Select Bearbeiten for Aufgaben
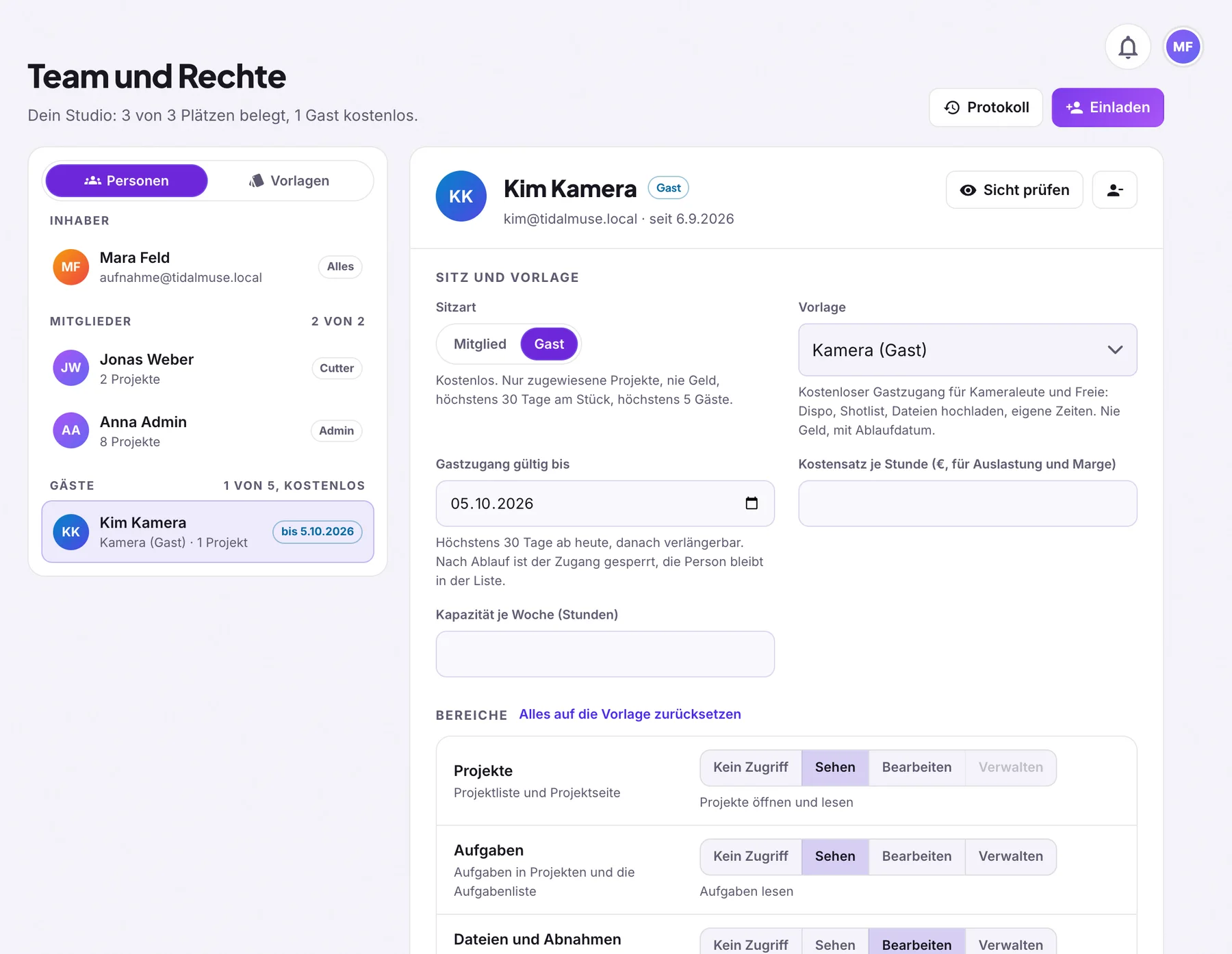Image resolution: width=1232 pixels, height=954 pixels. [916, 857]
